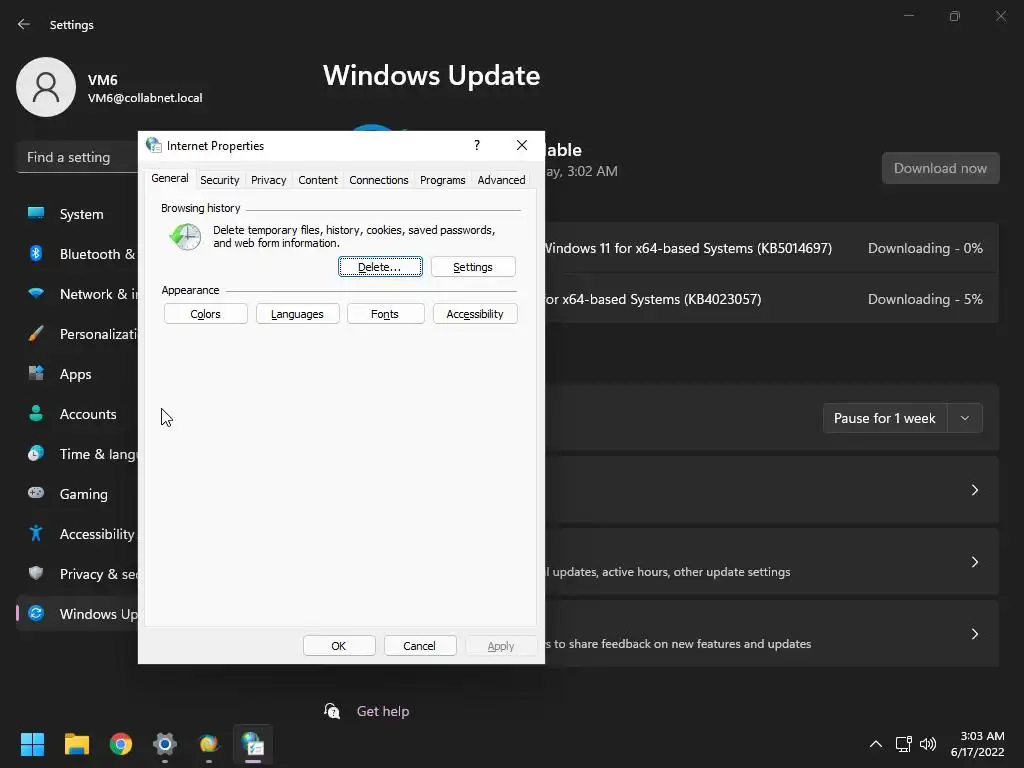Open Accessibility button in Appearance section

[475, 313]
